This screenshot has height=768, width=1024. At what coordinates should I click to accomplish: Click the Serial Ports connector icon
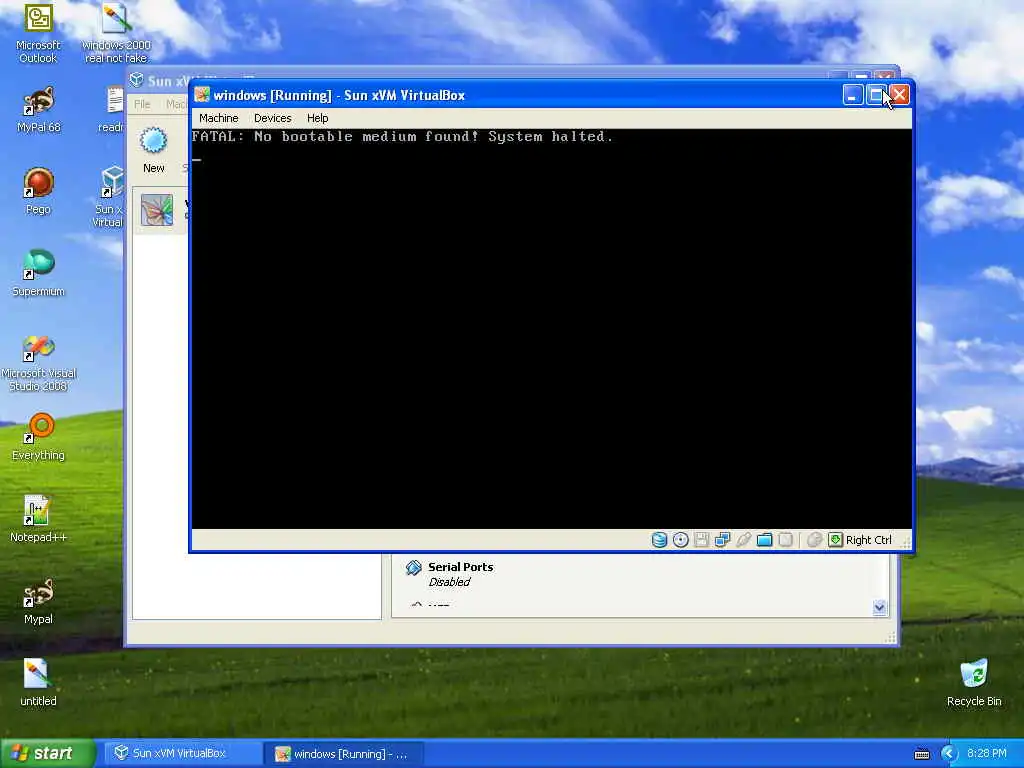point(413,568)
